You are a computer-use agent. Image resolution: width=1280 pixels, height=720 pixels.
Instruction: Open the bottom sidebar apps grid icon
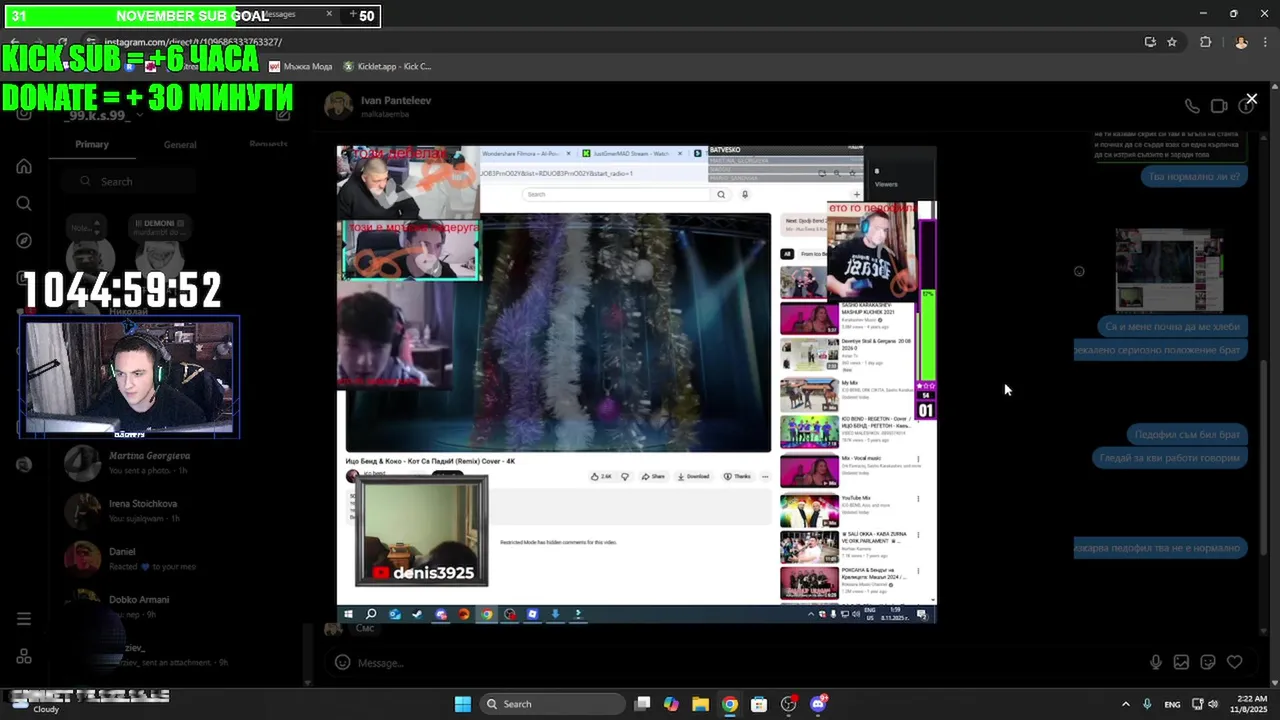tap(24, 657)
